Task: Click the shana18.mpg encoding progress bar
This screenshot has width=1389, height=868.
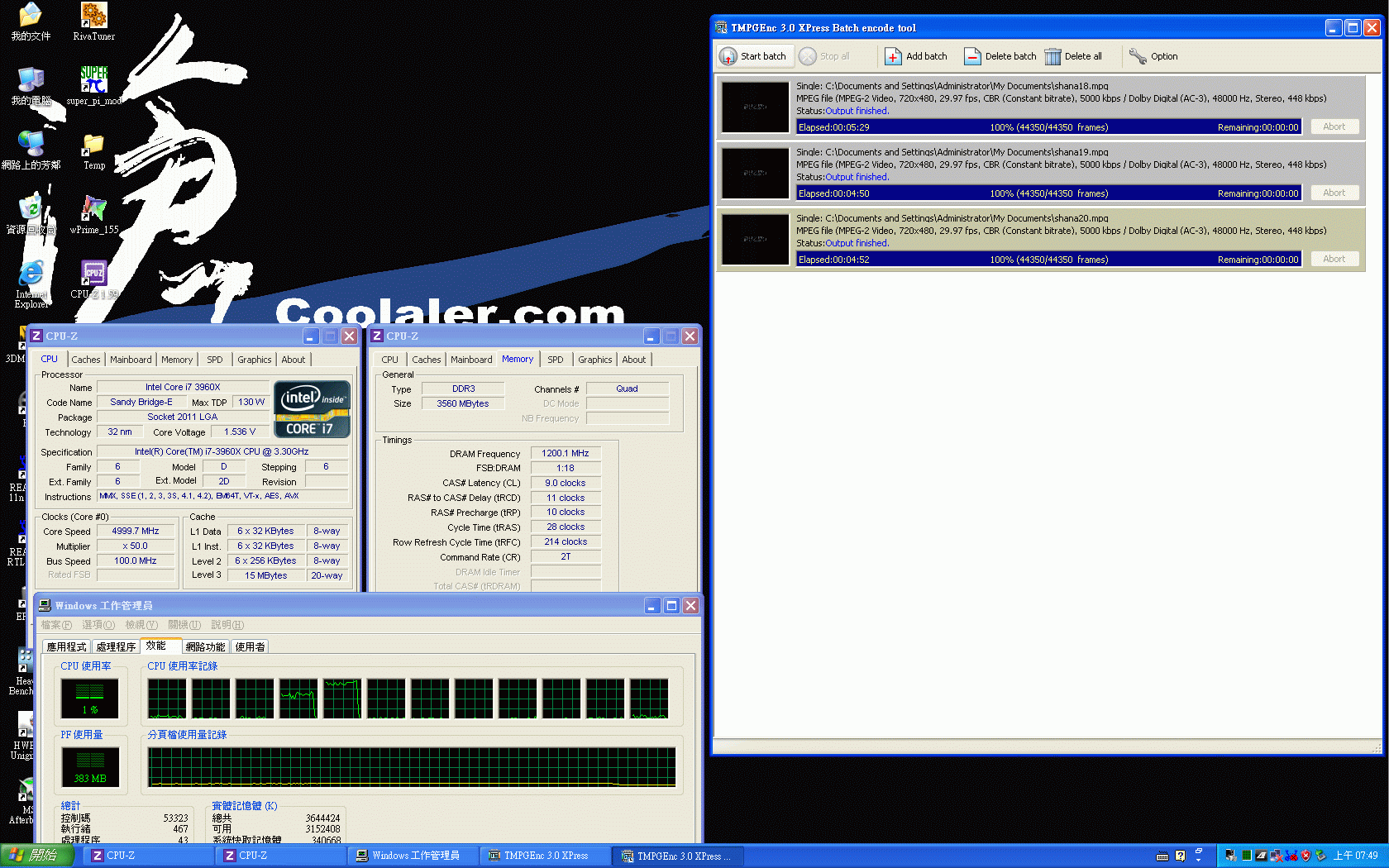Action: coord(1048,126)
